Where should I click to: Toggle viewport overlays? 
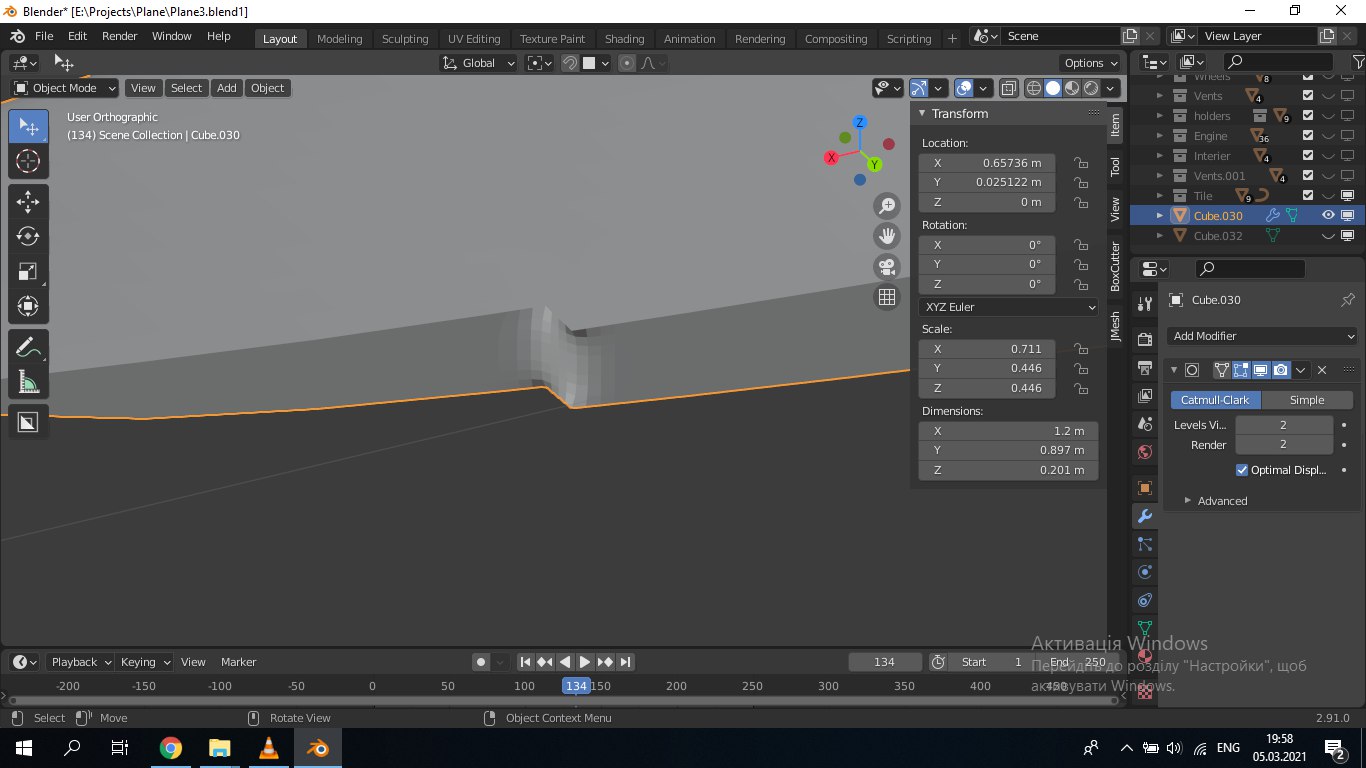coord(964,88)
